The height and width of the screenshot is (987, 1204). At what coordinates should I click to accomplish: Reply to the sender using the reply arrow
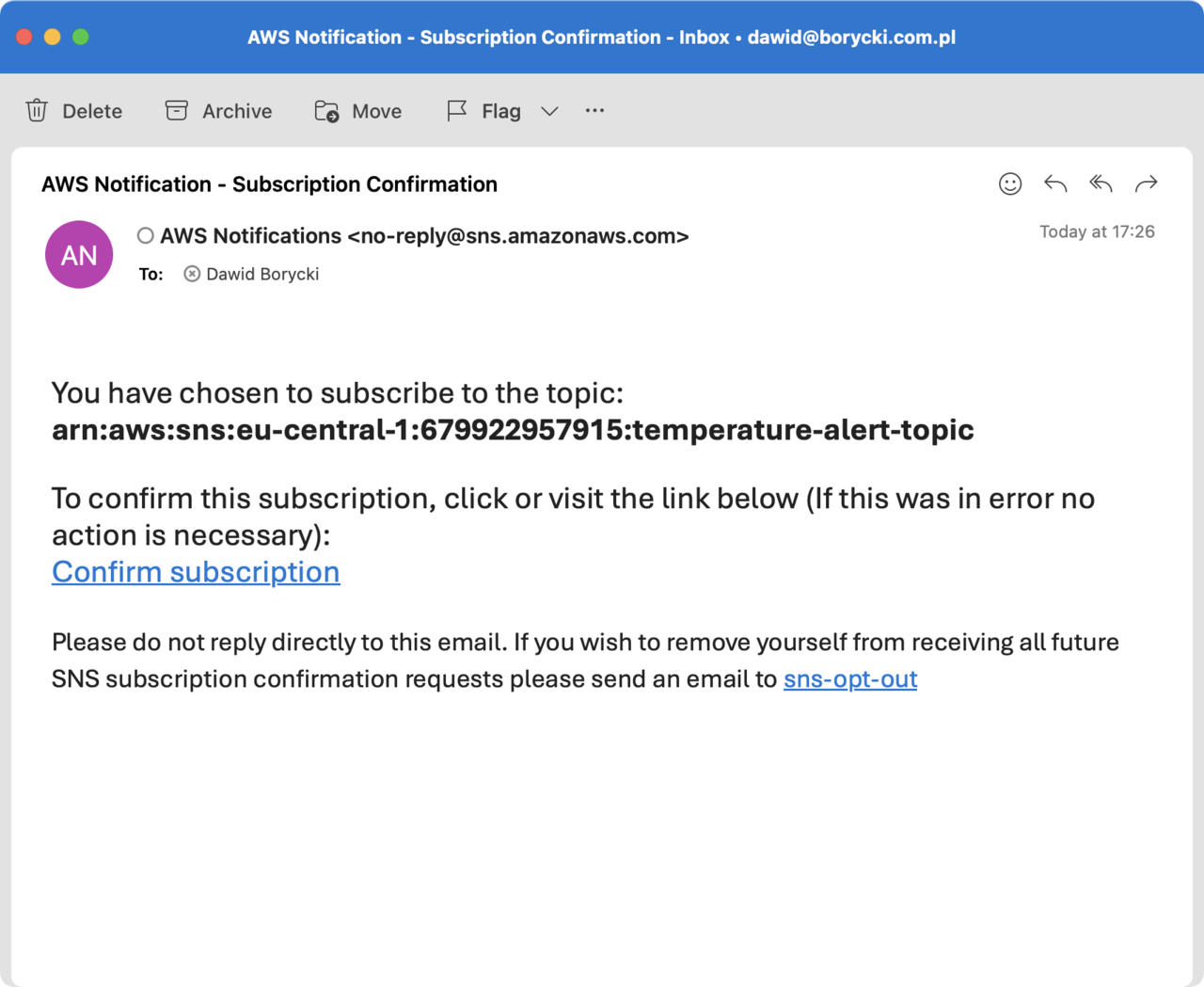[1055, 184]
